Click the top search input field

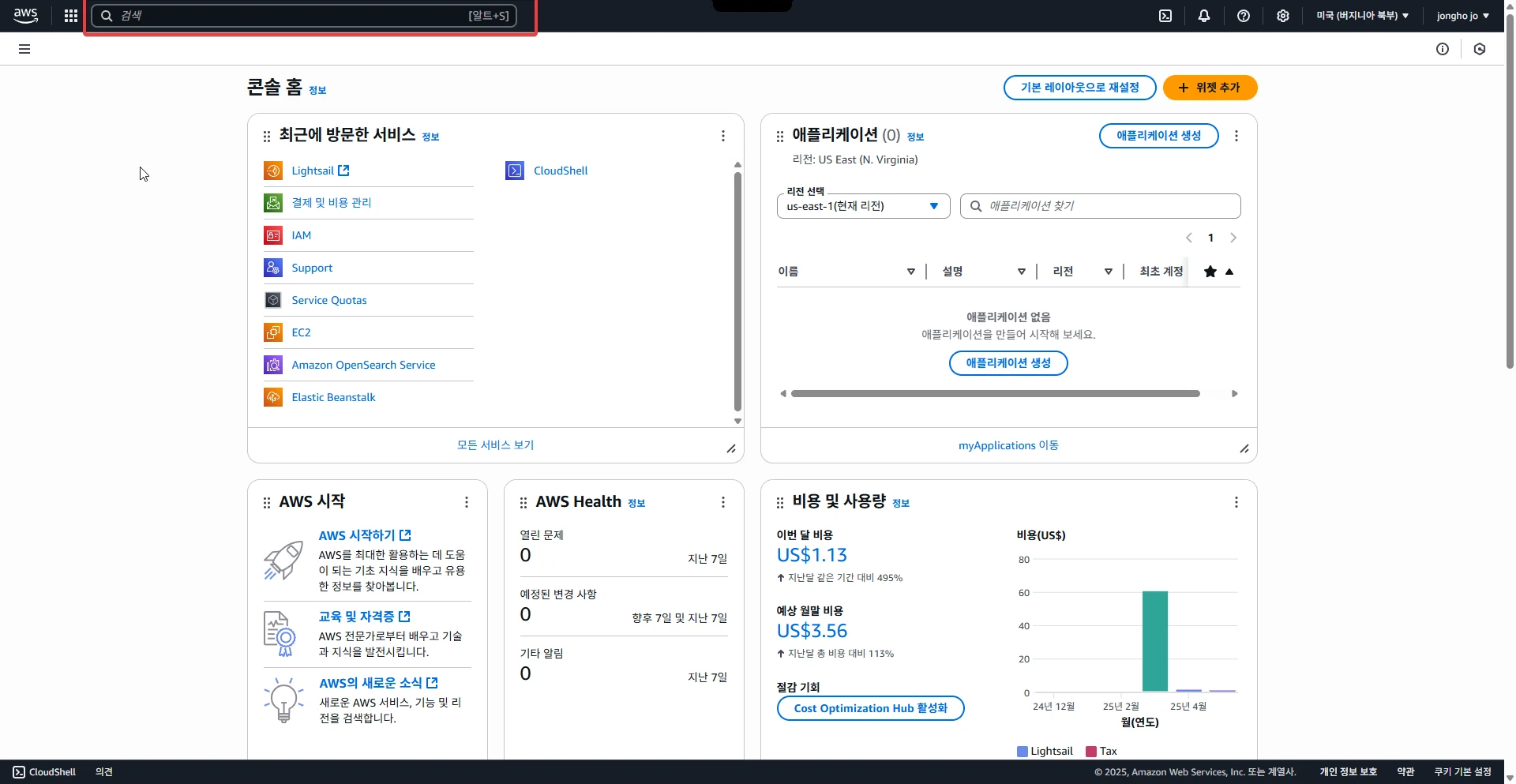tap(304, 16)
